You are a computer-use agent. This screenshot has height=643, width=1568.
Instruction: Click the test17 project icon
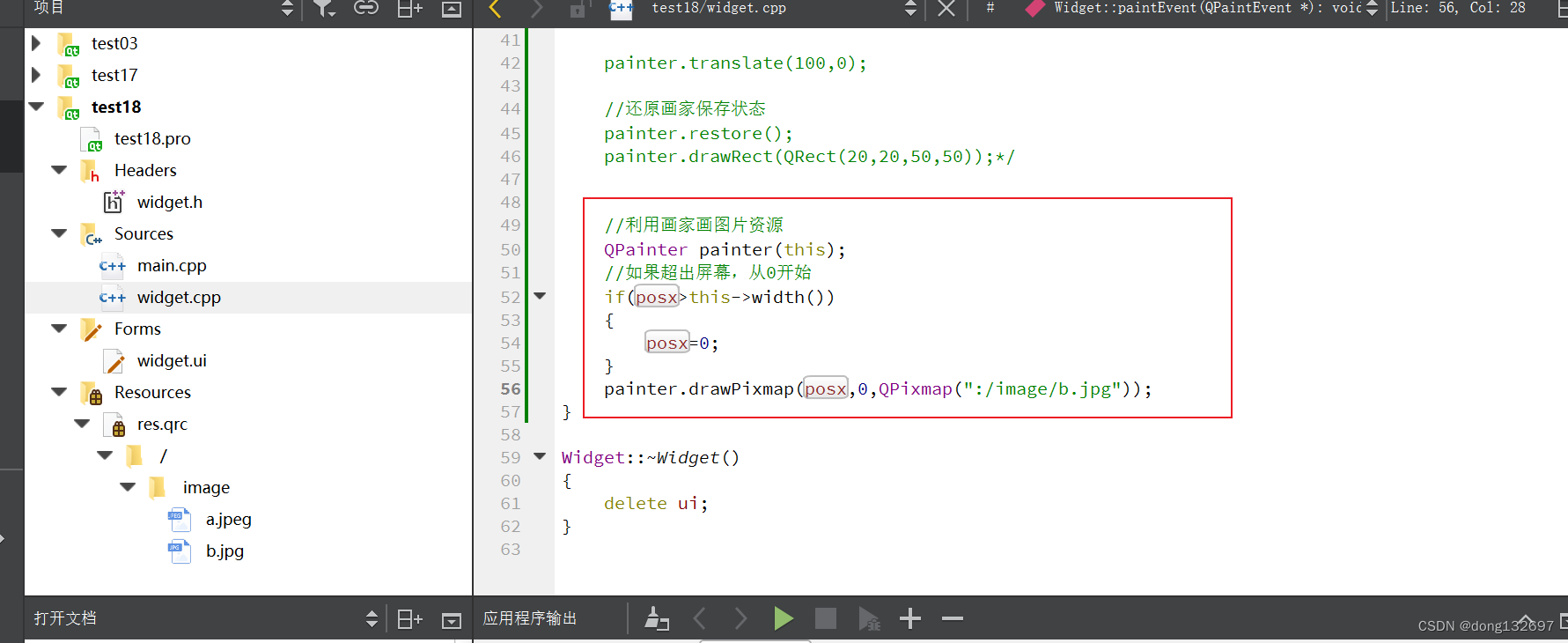click(69, 76)
